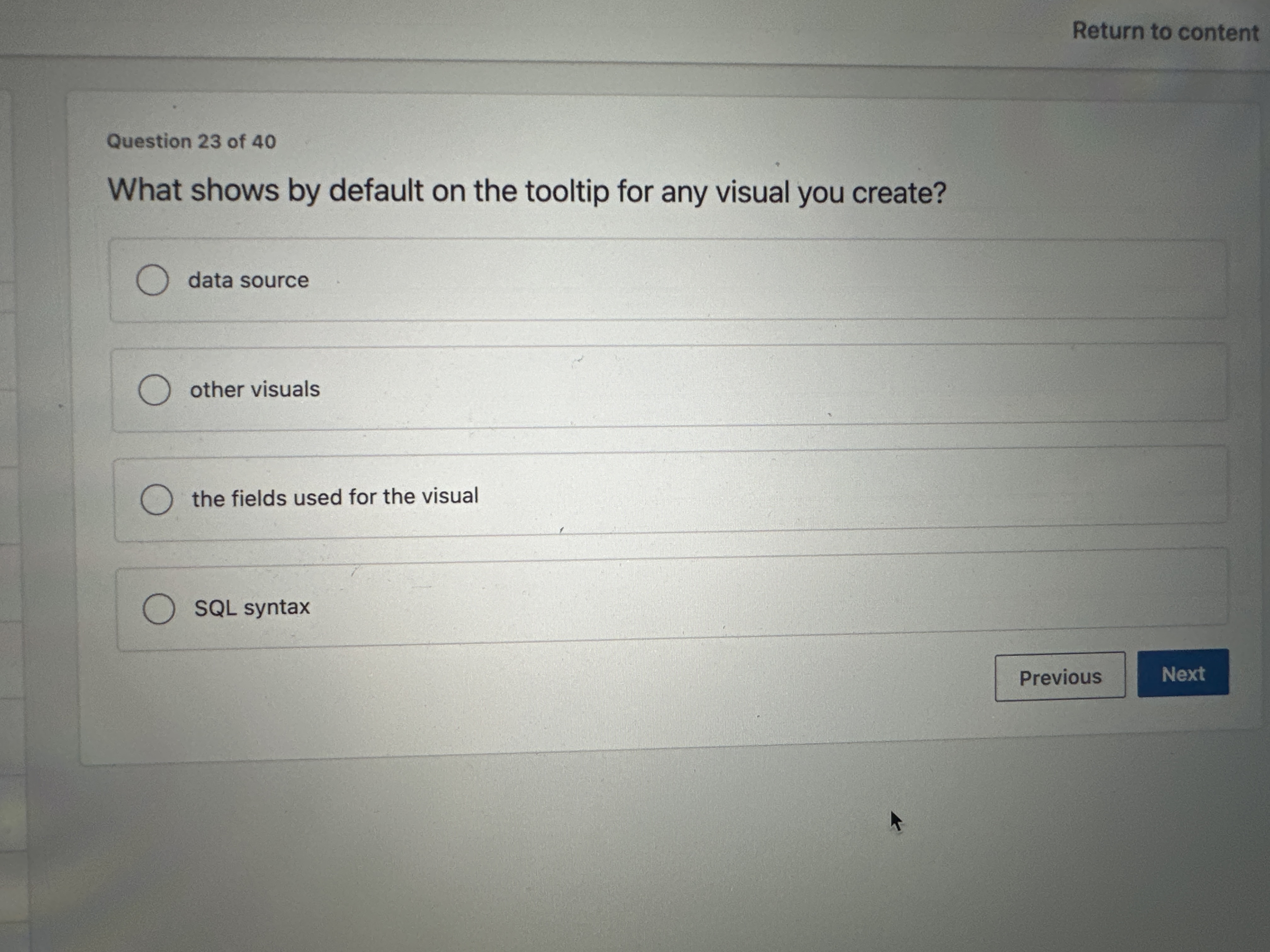The height and width of the screenshot is (952, 1270).
Task: Select the 'SQL syntax' radio button
Action: click(x=158, y=609)
